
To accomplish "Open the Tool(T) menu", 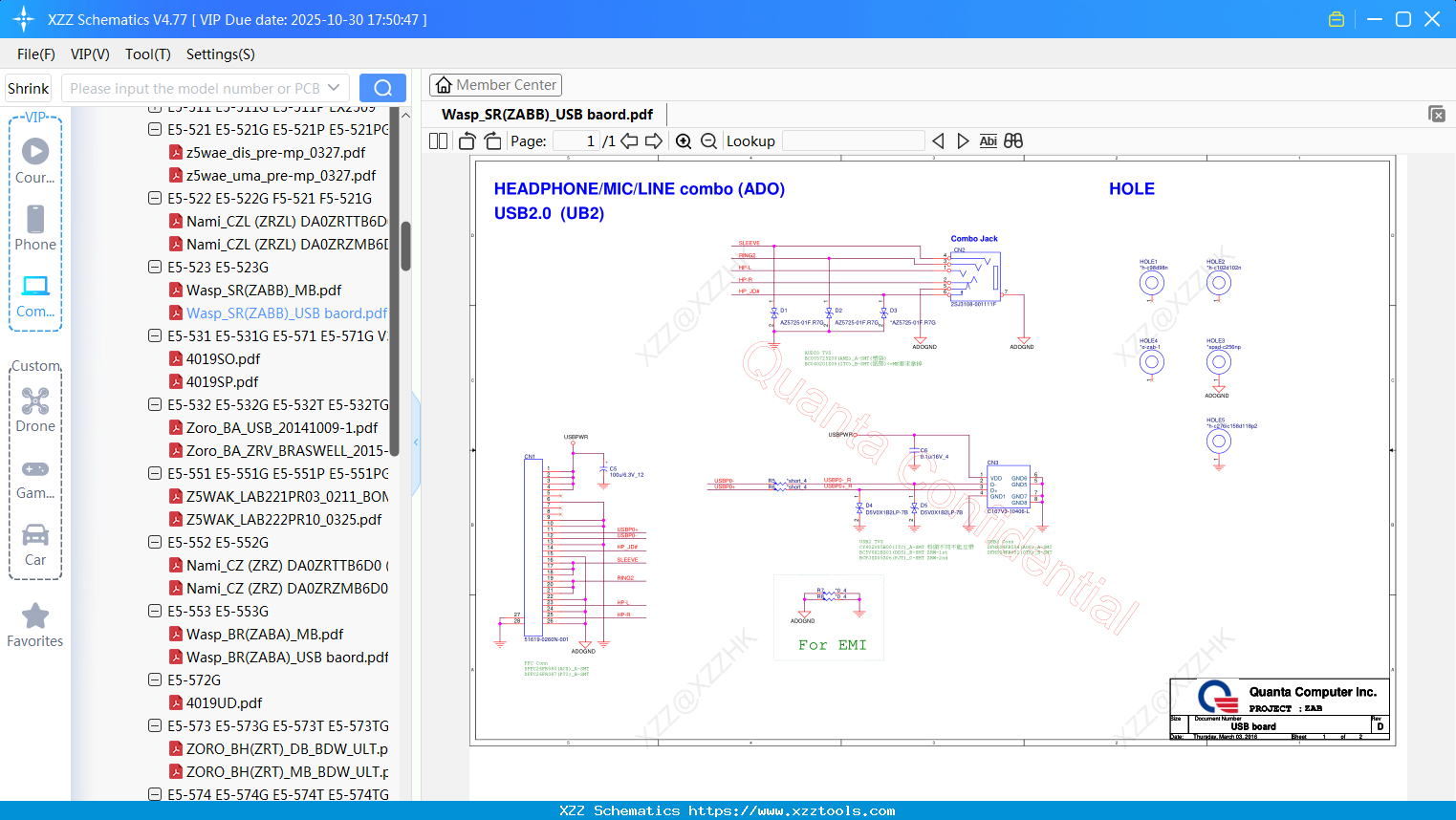I will coord(147,54).
